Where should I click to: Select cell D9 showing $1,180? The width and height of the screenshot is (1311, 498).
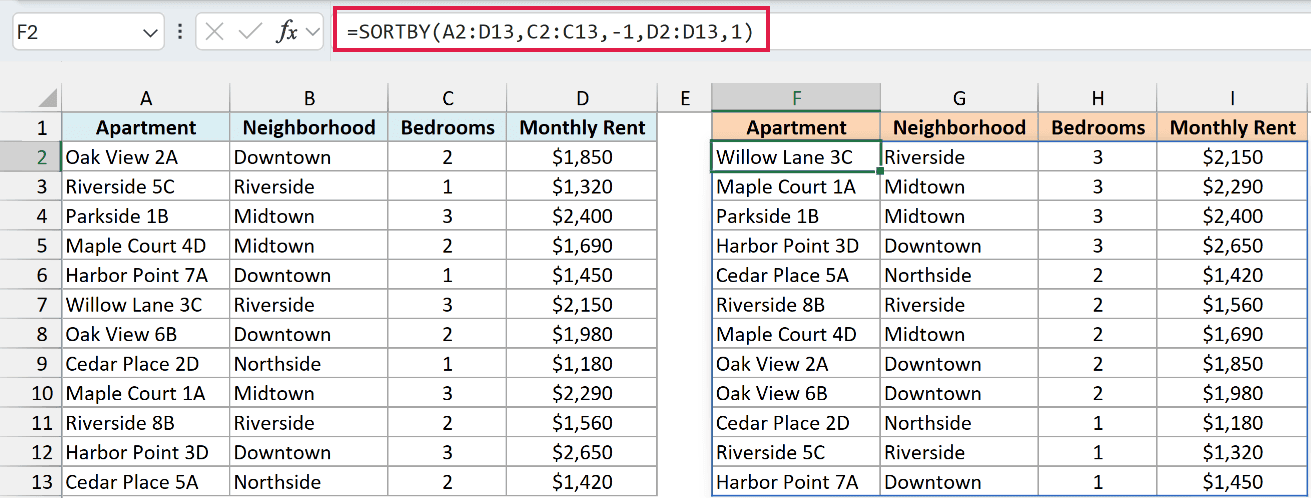(583, 364)
